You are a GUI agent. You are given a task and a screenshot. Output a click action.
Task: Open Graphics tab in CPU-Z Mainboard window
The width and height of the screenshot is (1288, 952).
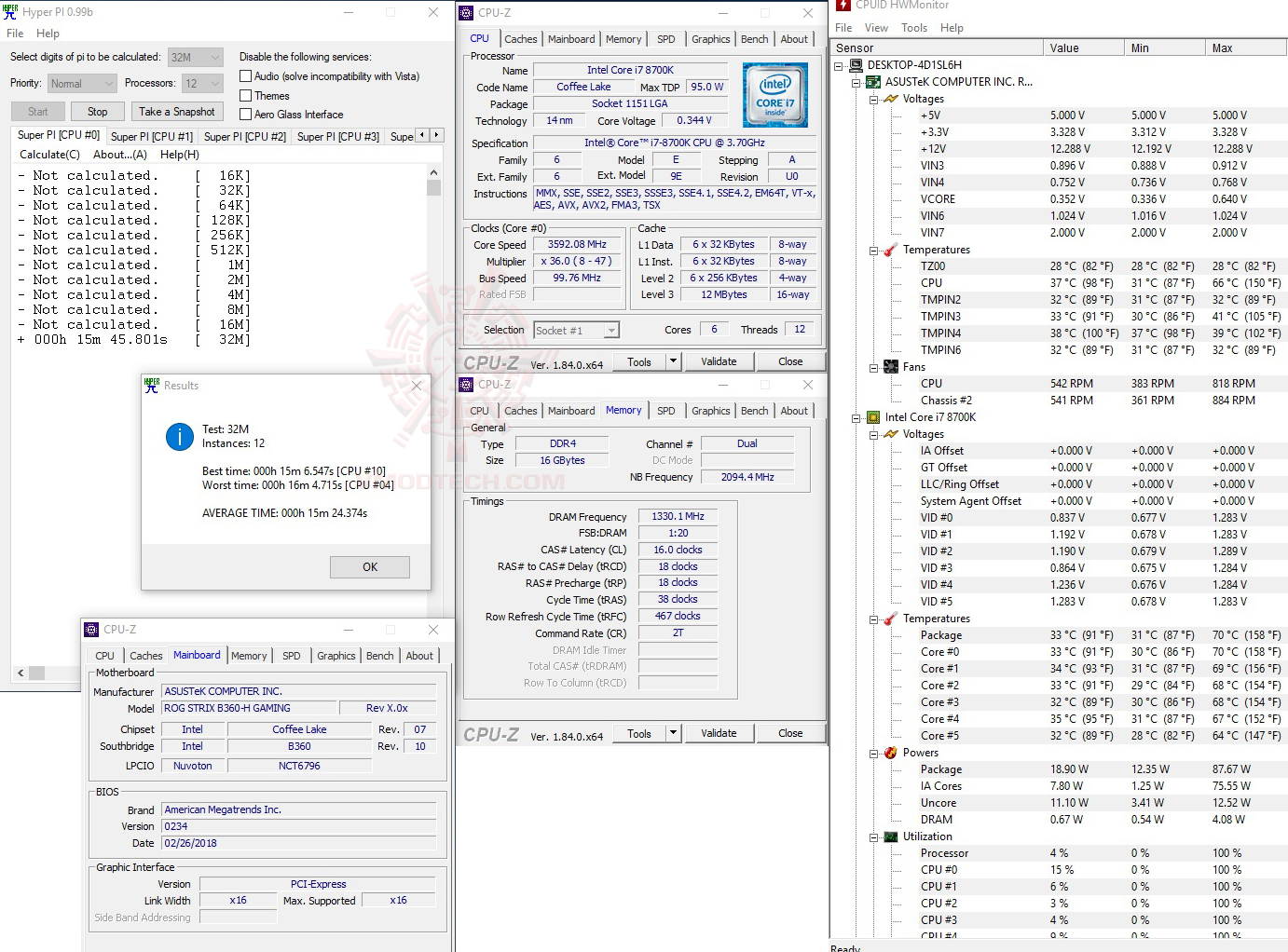tap(336, 656)
